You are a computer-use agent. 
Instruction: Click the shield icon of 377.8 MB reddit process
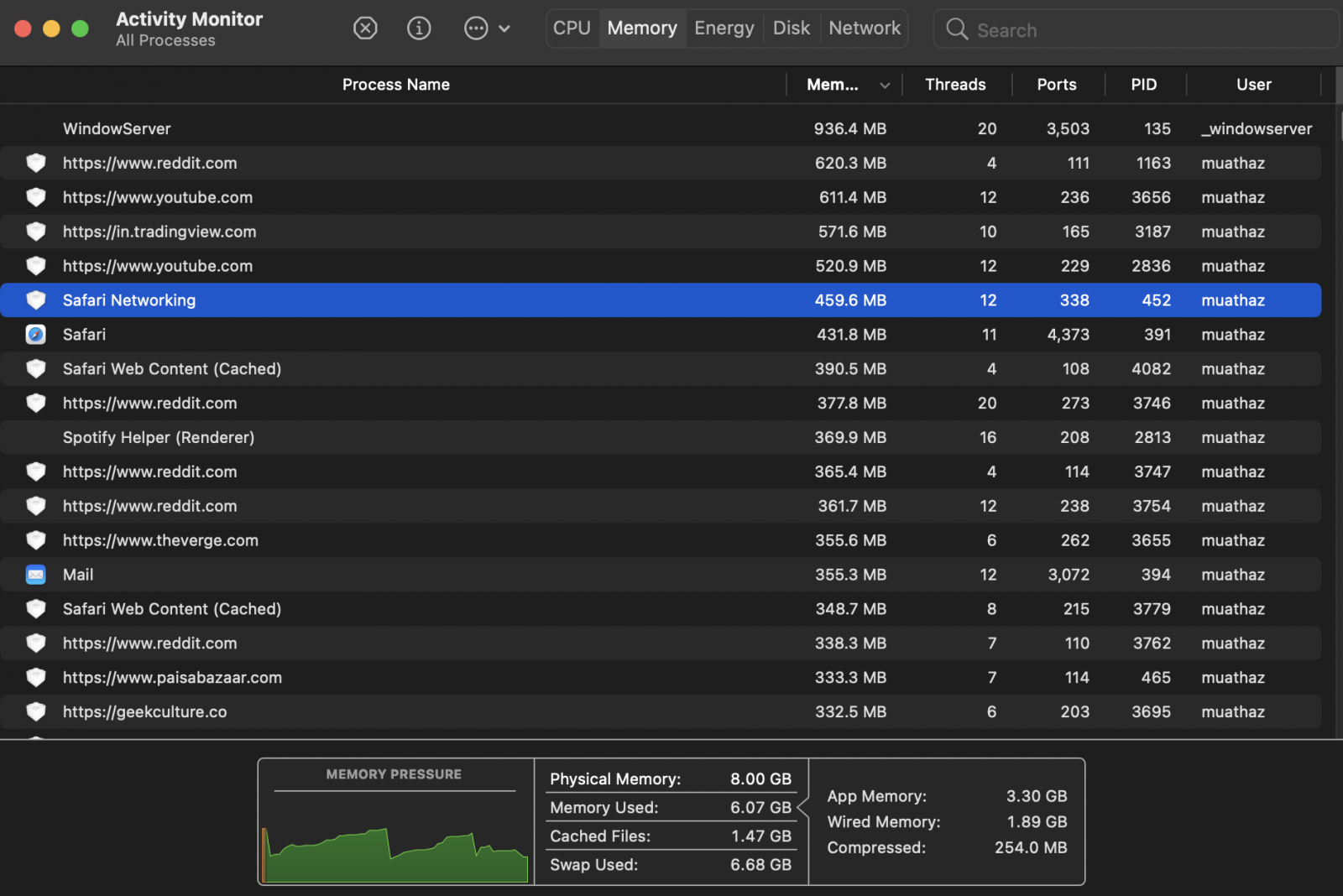click(36, 404)
